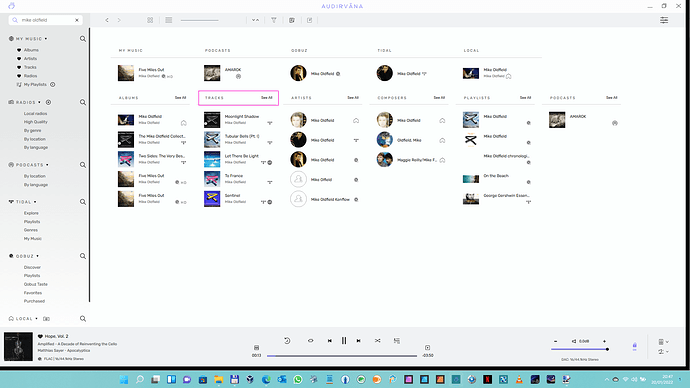Click the search icon beside Radios section
The width and height of the screenshot is (690, 388).
pyautogui.click(x=83, y=102)
